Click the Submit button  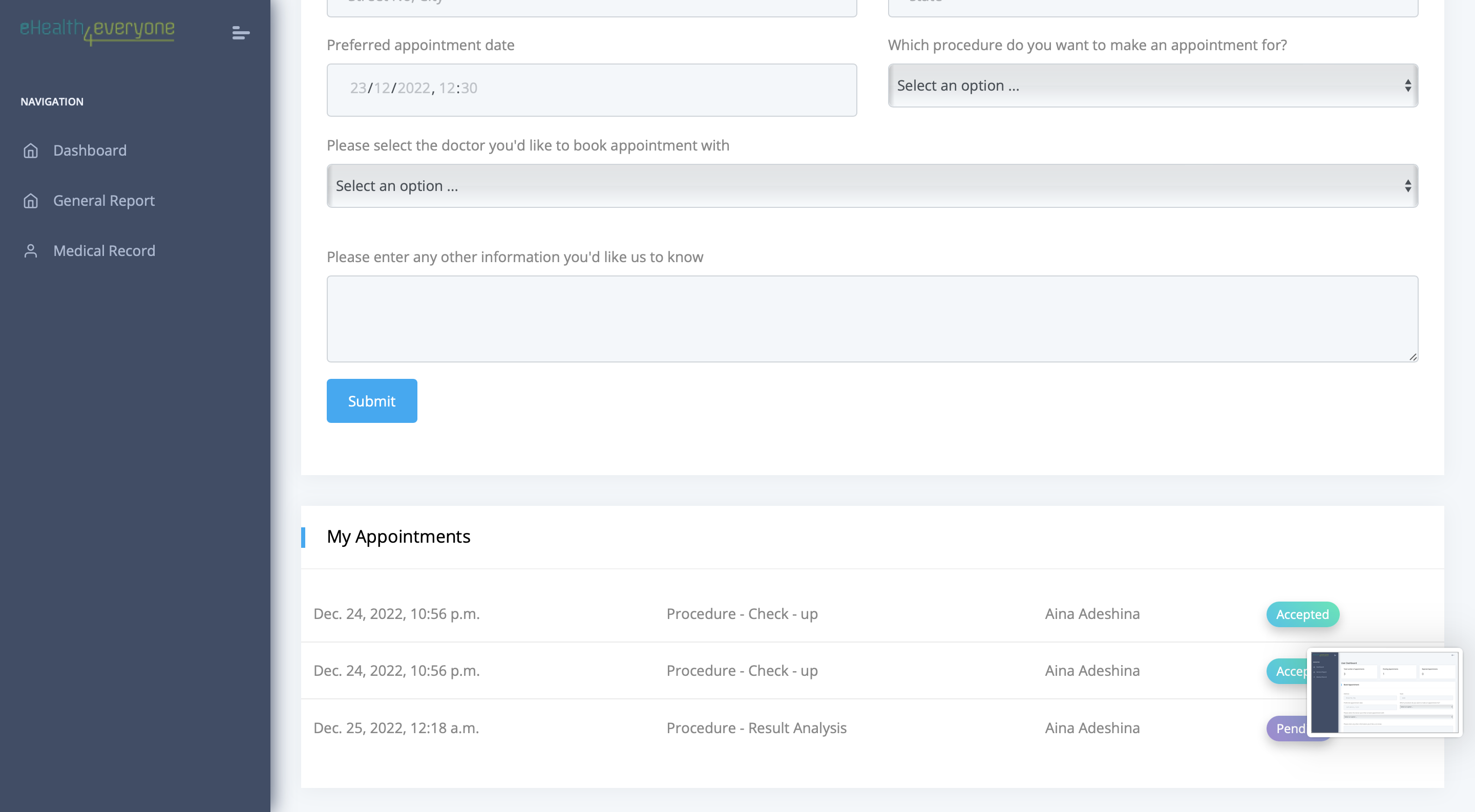coord(371,400)
